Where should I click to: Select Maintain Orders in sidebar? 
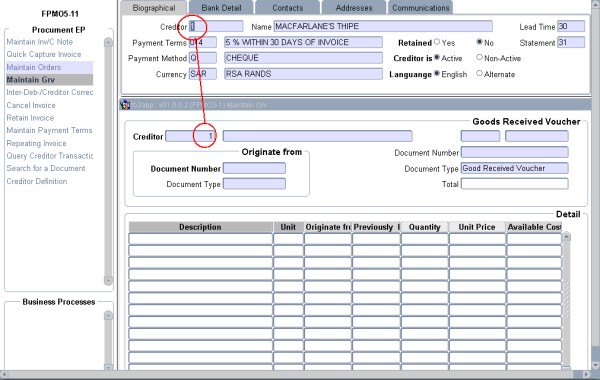pos(49,67)
